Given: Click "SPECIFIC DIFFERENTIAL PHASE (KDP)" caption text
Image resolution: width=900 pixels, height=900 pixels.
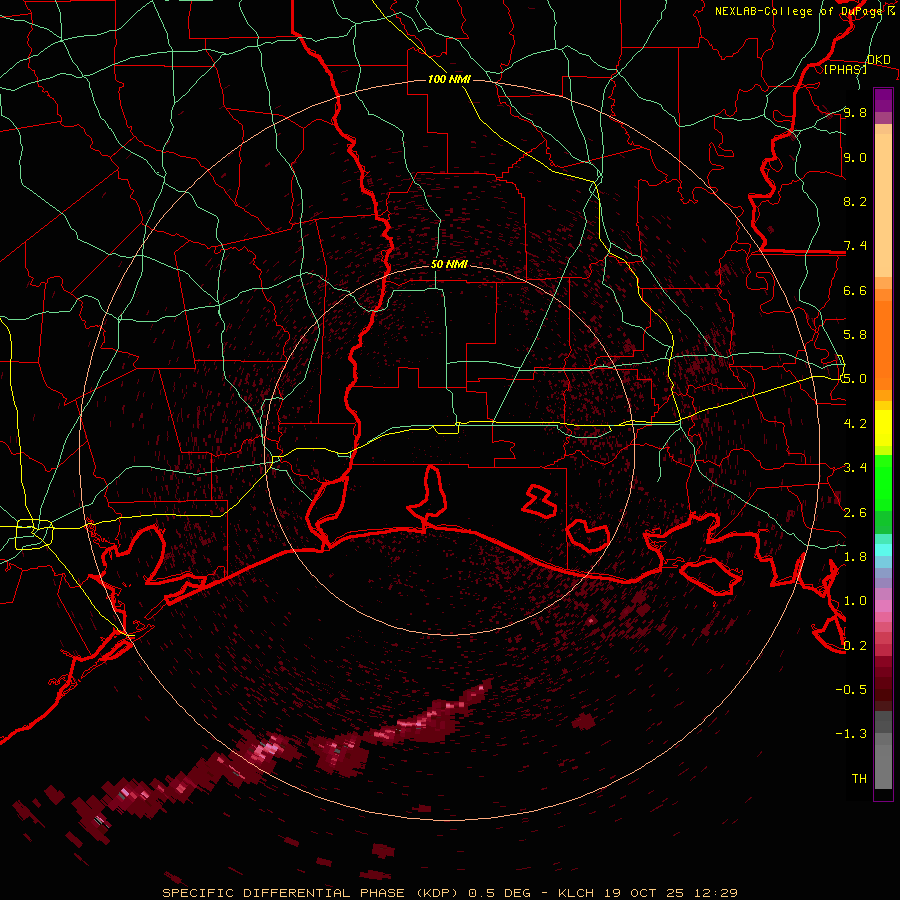Looking at the screenshot, I should tap(312, 893).
